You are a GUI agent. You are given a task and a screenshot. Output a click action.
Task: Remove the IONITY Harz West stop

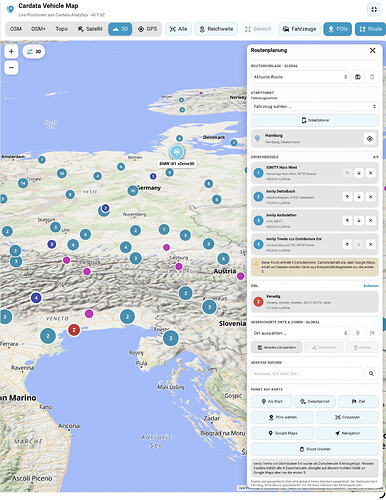click(x=370, y=173)
